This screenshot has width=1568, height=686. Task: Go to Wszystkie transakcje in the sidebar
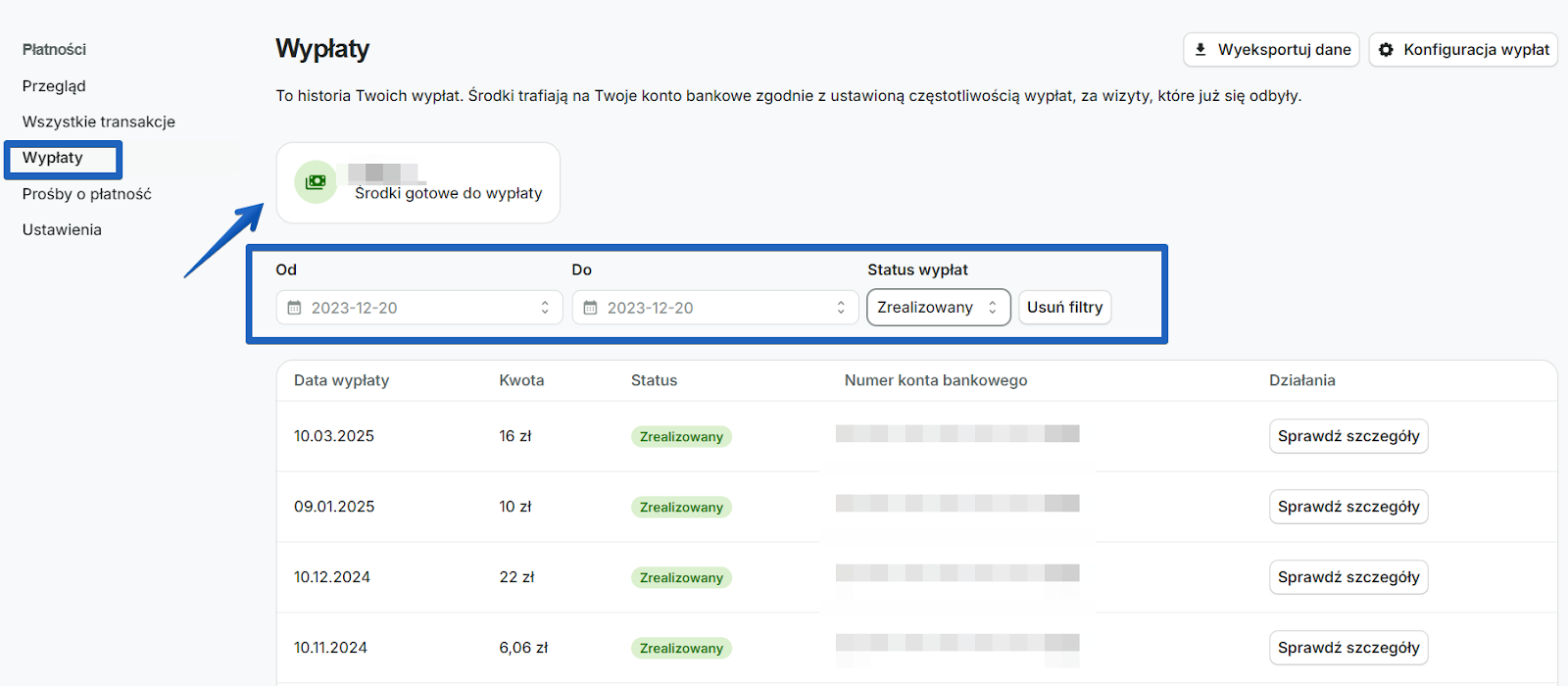pos(99,122)
